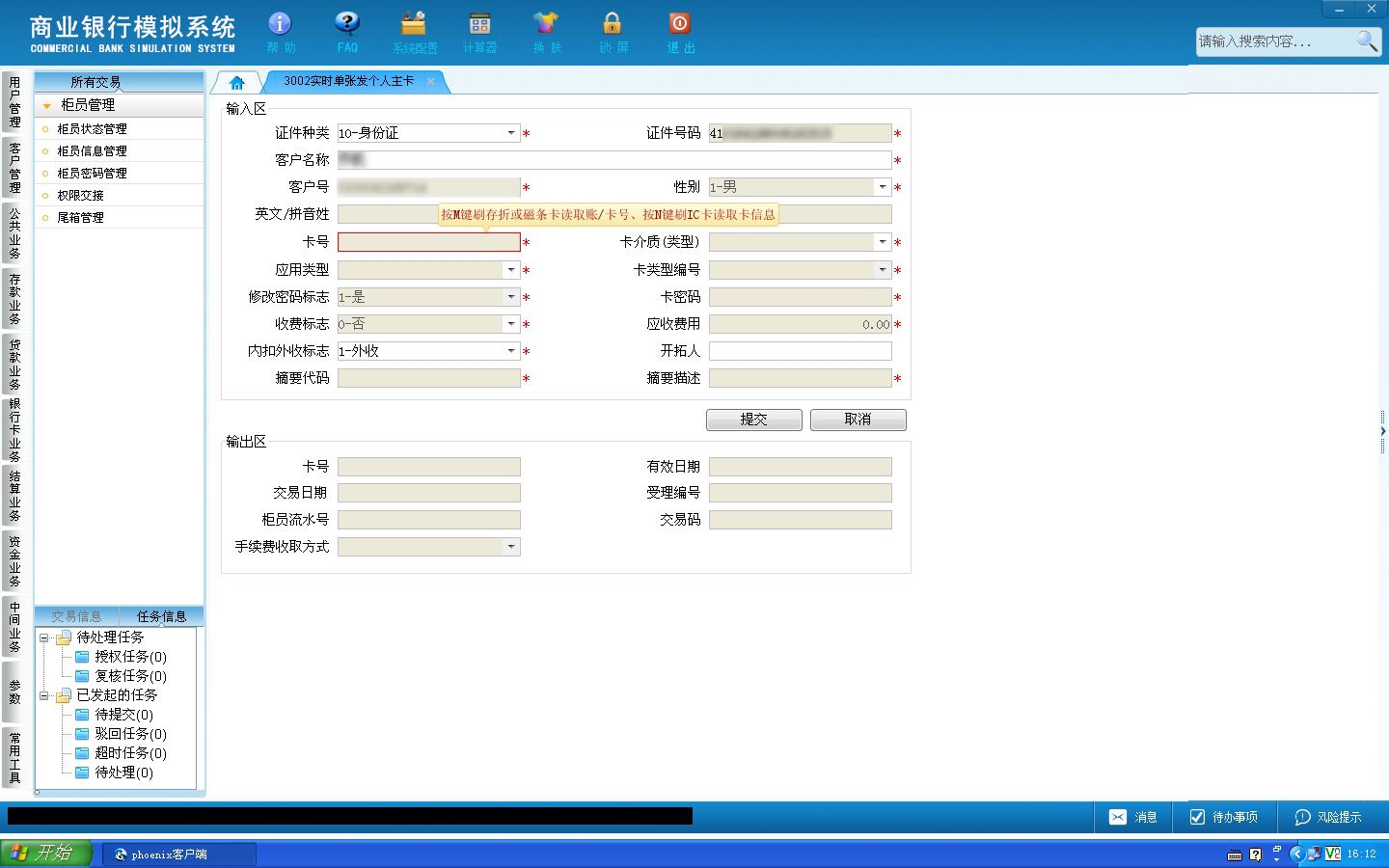
Task: Select the 交易信息 tab
Action: pos(76,616)
